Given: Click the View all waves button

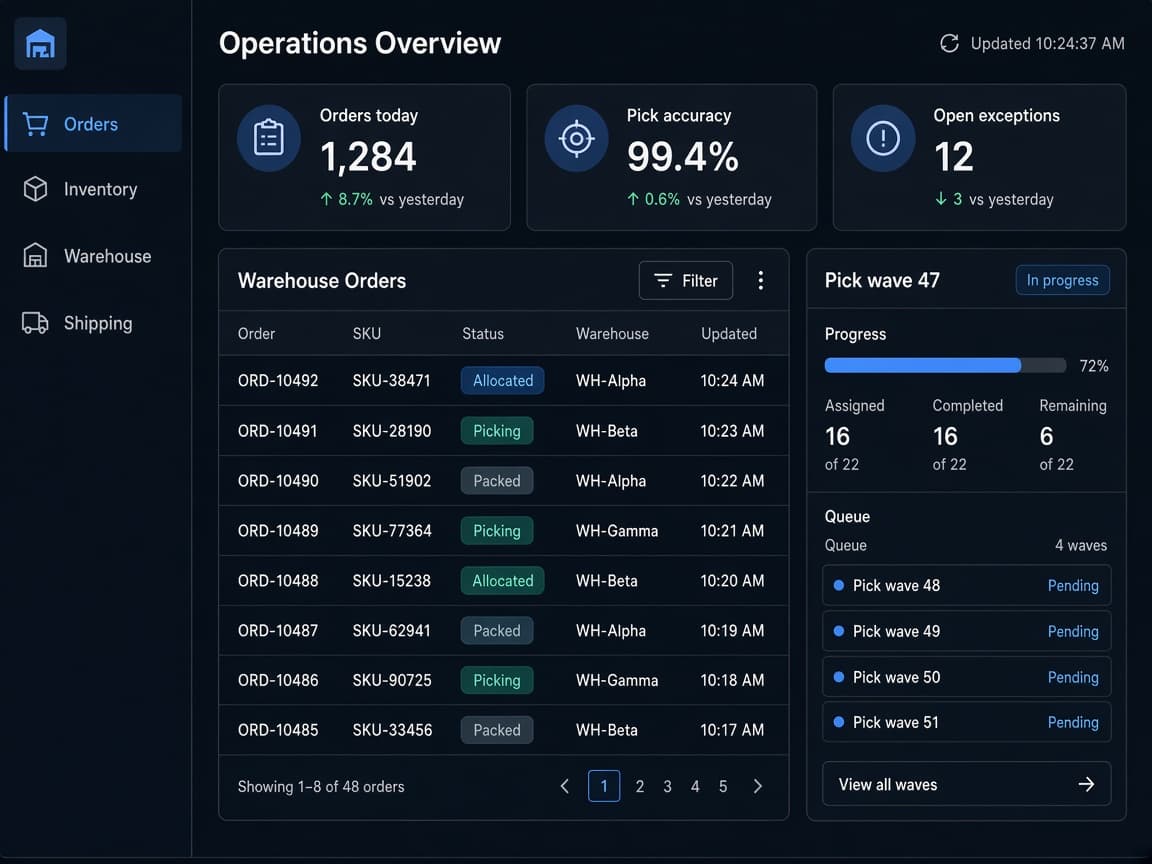Looking at the screenshot, I should [x=966, y=784].
